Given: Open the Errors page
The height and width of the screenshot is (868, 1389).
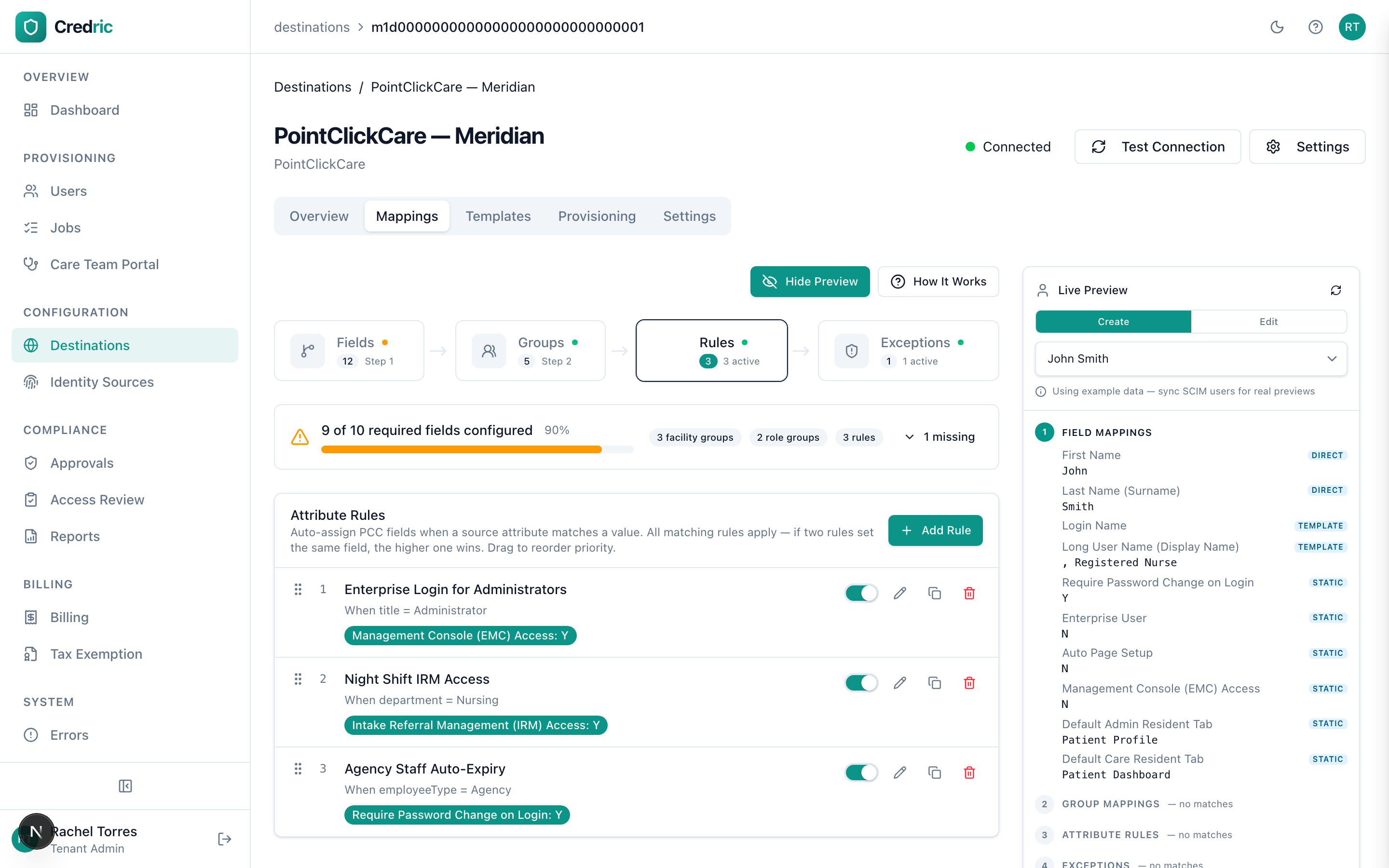Looking at the screenshot, I should pos(124,735).
